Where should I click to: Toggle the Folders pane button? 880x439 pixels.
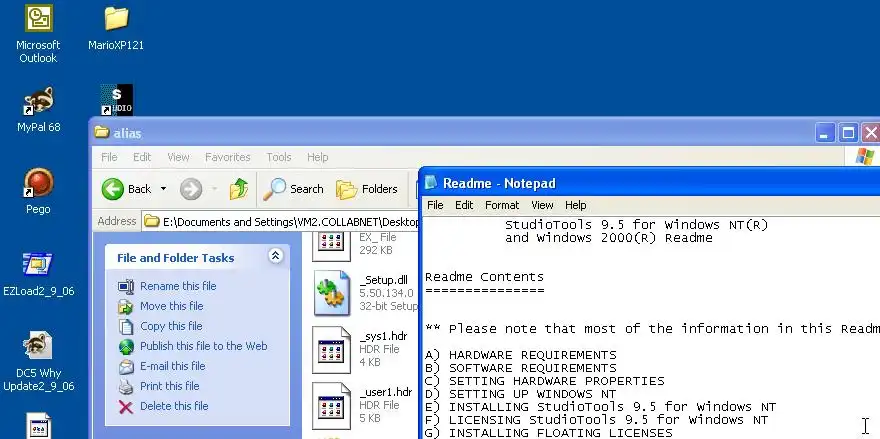click(366, 189)
